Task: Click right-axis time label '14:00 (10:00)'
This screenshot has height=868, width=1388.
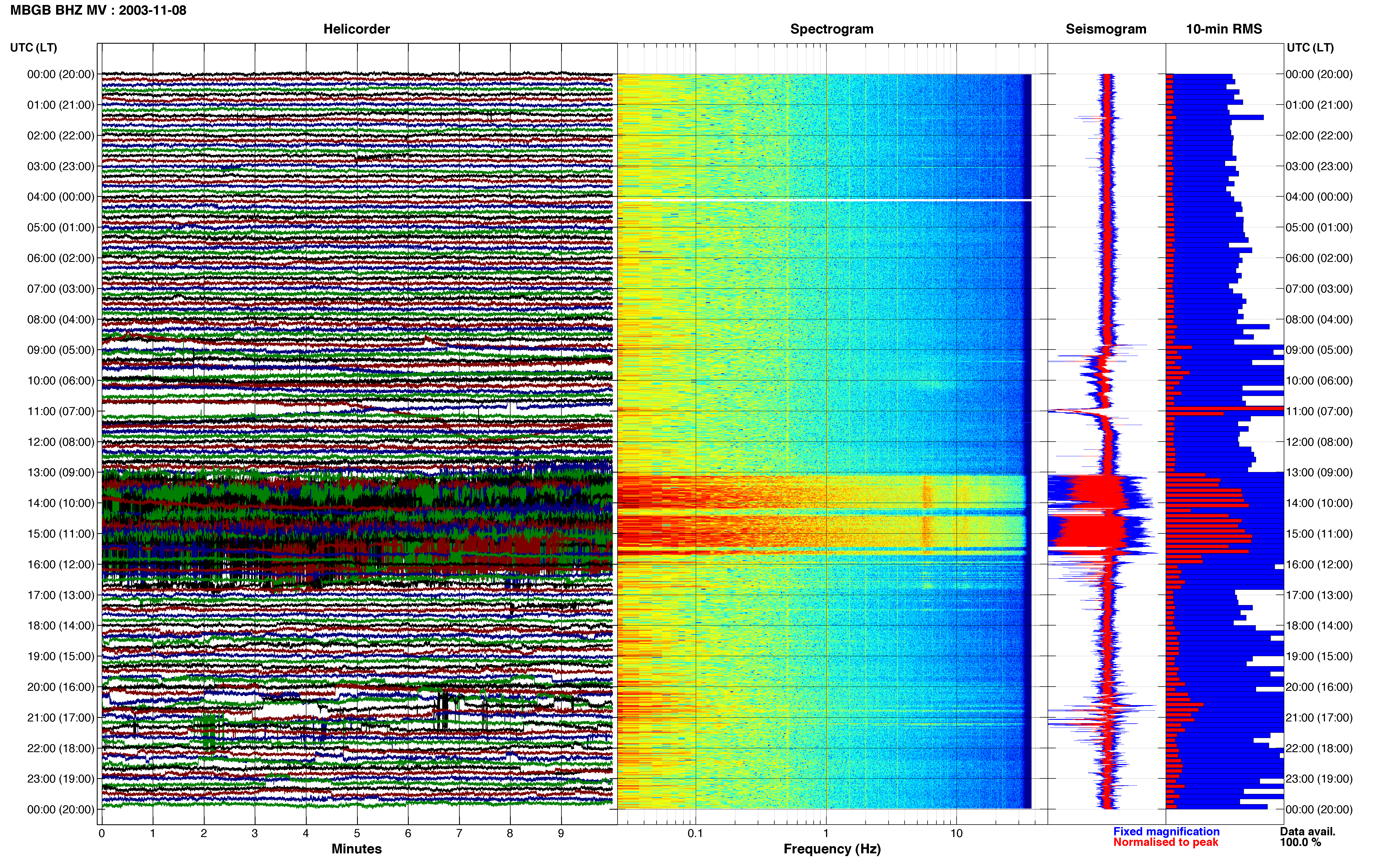Action: (x=1319, y=504)
